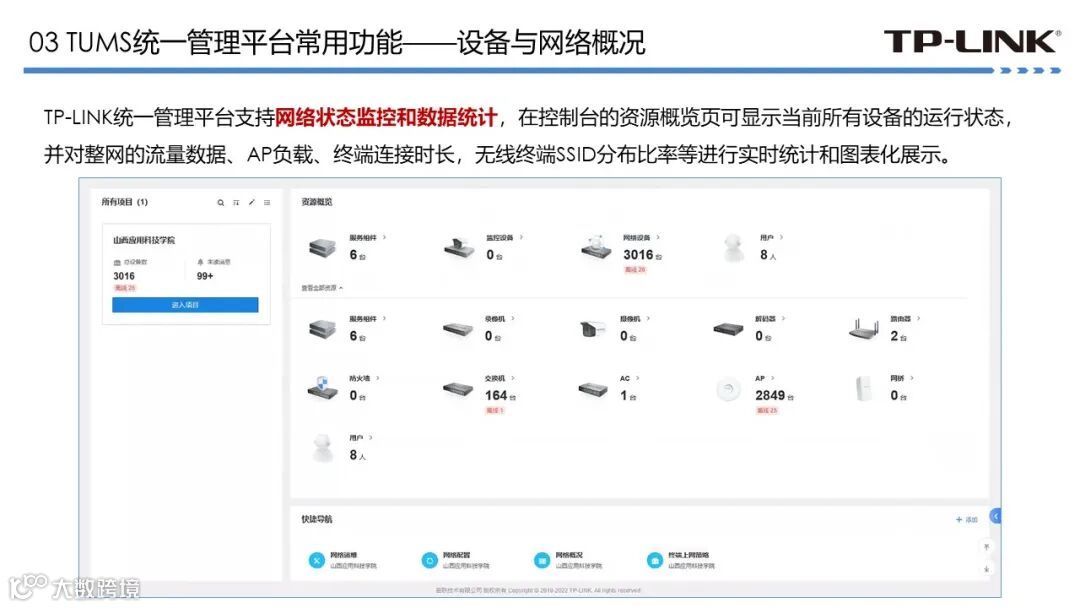Image resolution: width=1080 pixels, height=608 pixels.
Task: Click the 路由器 router icon with antennas
Action: (x=864, y=329)
